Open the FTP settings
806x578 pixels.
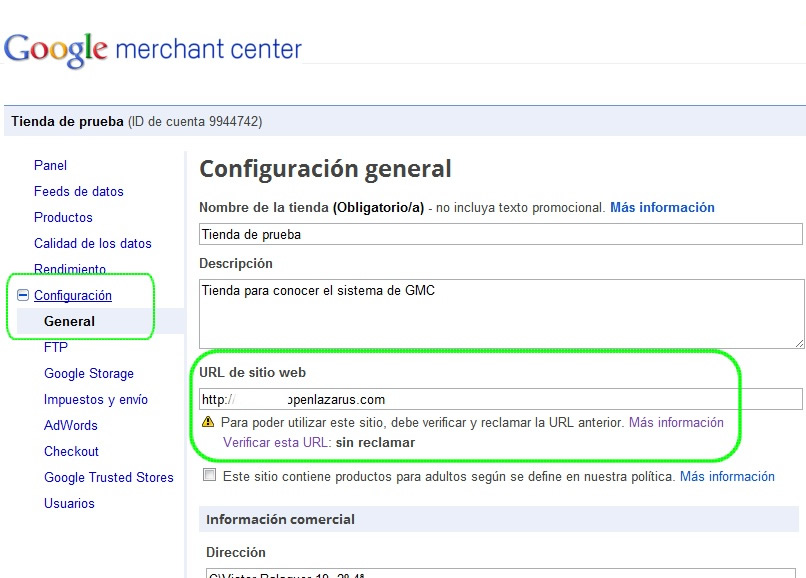[56, 348]
